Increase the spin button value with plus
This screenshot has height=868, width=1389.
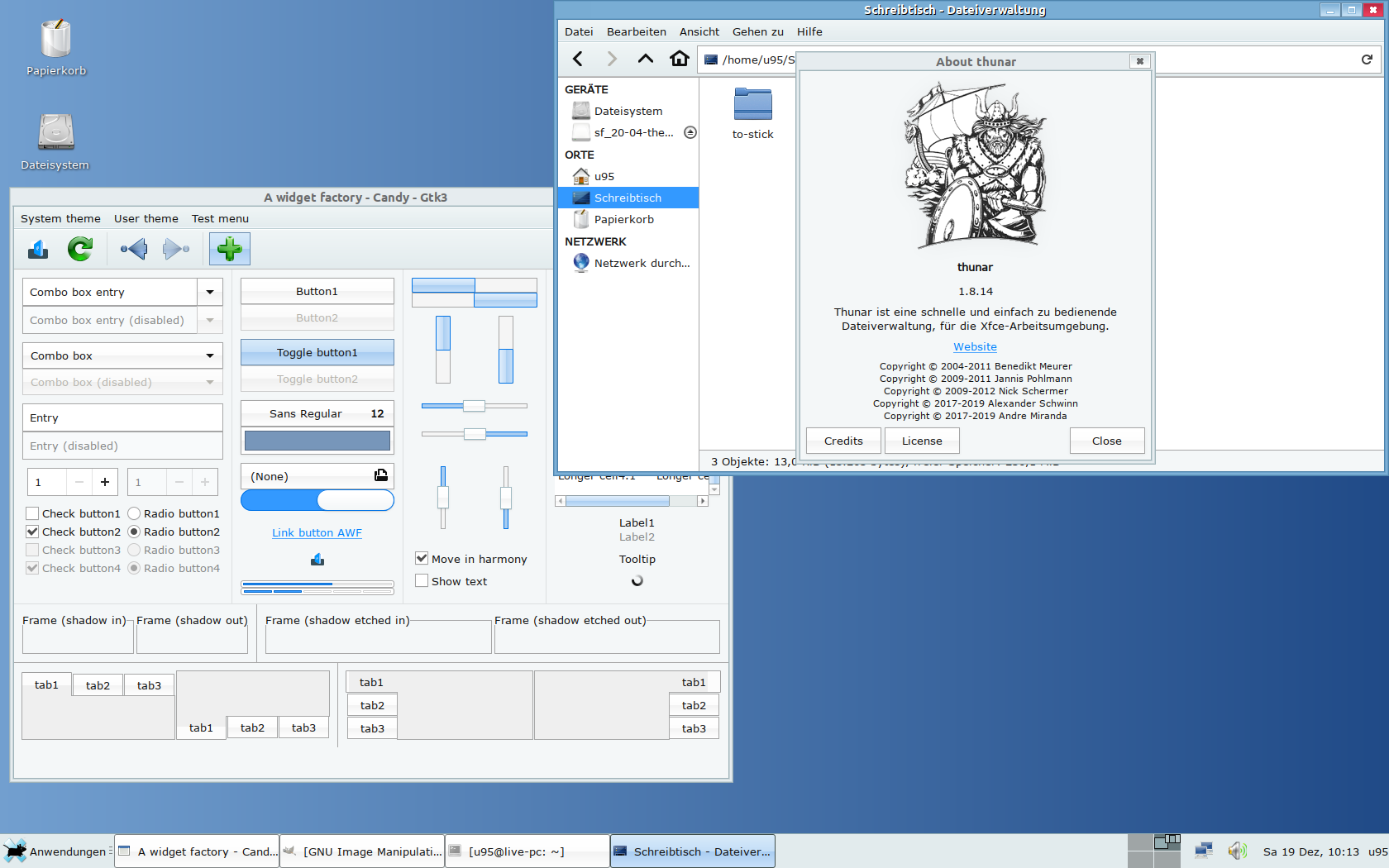coord(105,482)
